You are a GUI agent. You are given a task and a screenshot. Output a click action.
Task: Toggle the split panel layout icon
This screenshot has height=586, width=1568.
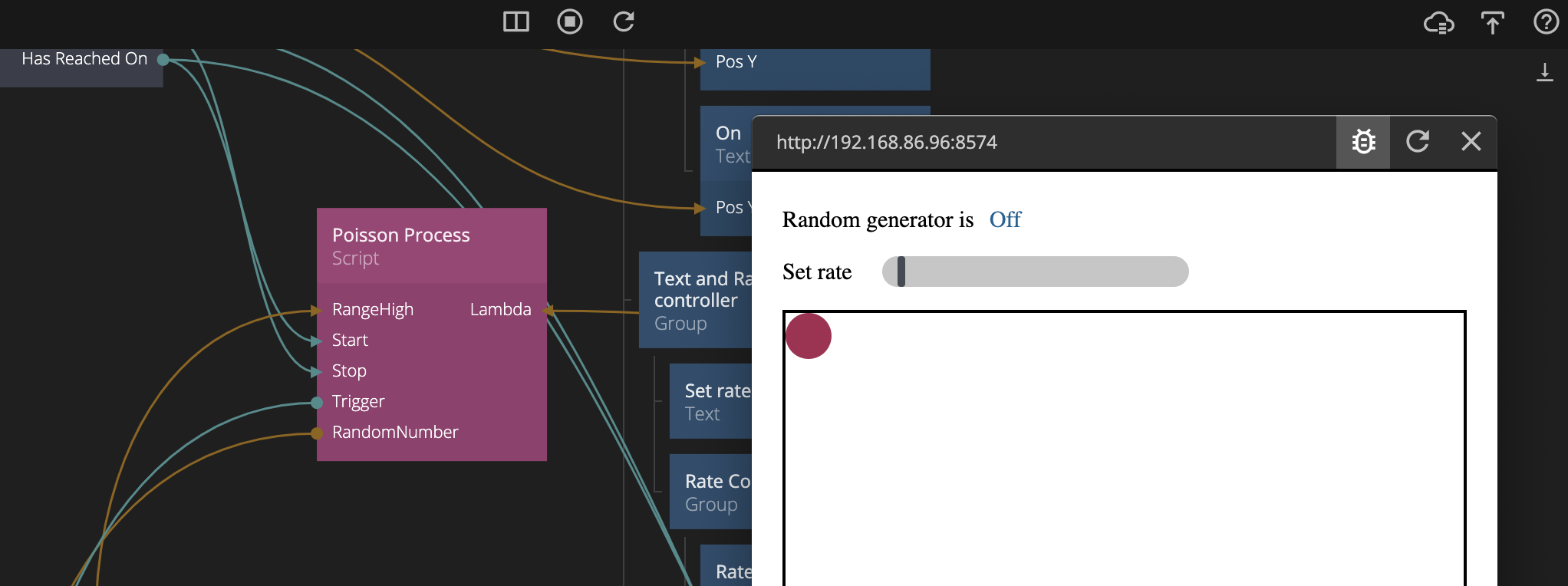[x=516, y=21]
